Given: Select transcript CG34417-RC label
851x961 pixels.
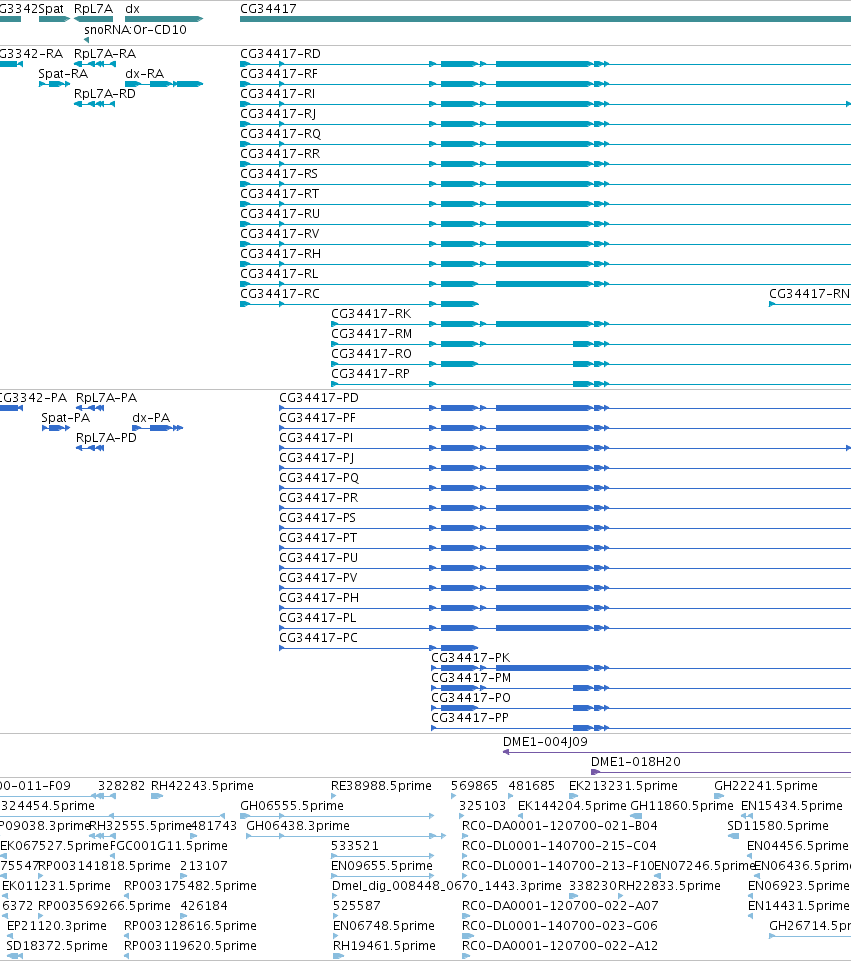Looking at the screenshot, I should click(x=279, y=294).
